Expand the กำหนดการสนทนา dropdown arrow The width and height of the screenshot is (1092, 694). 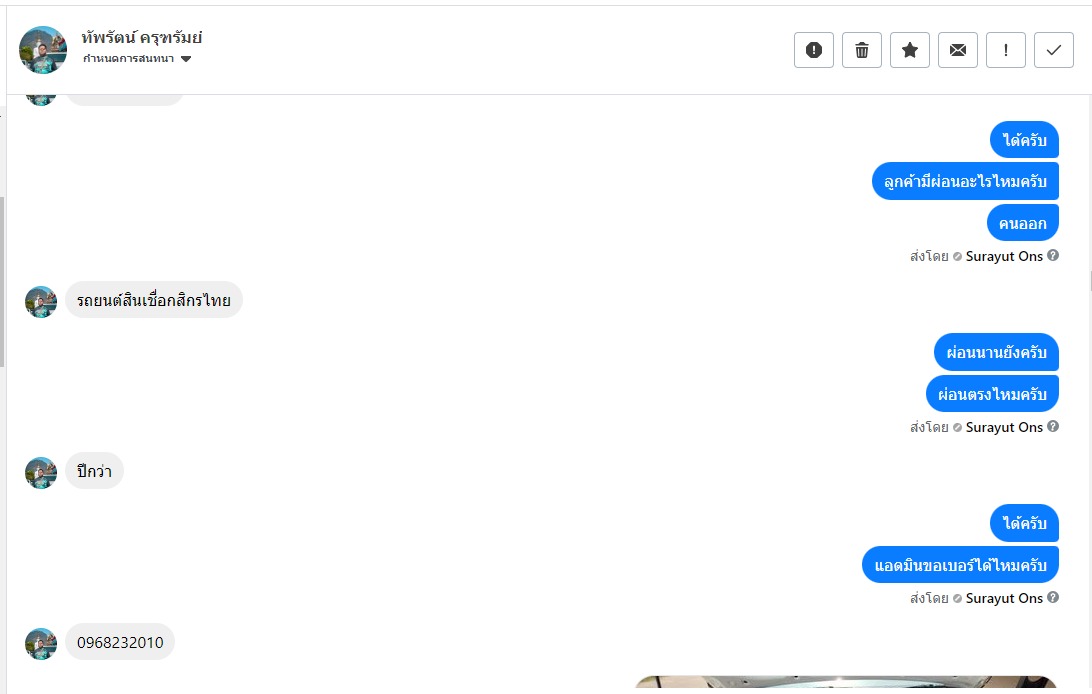point(186,59)
